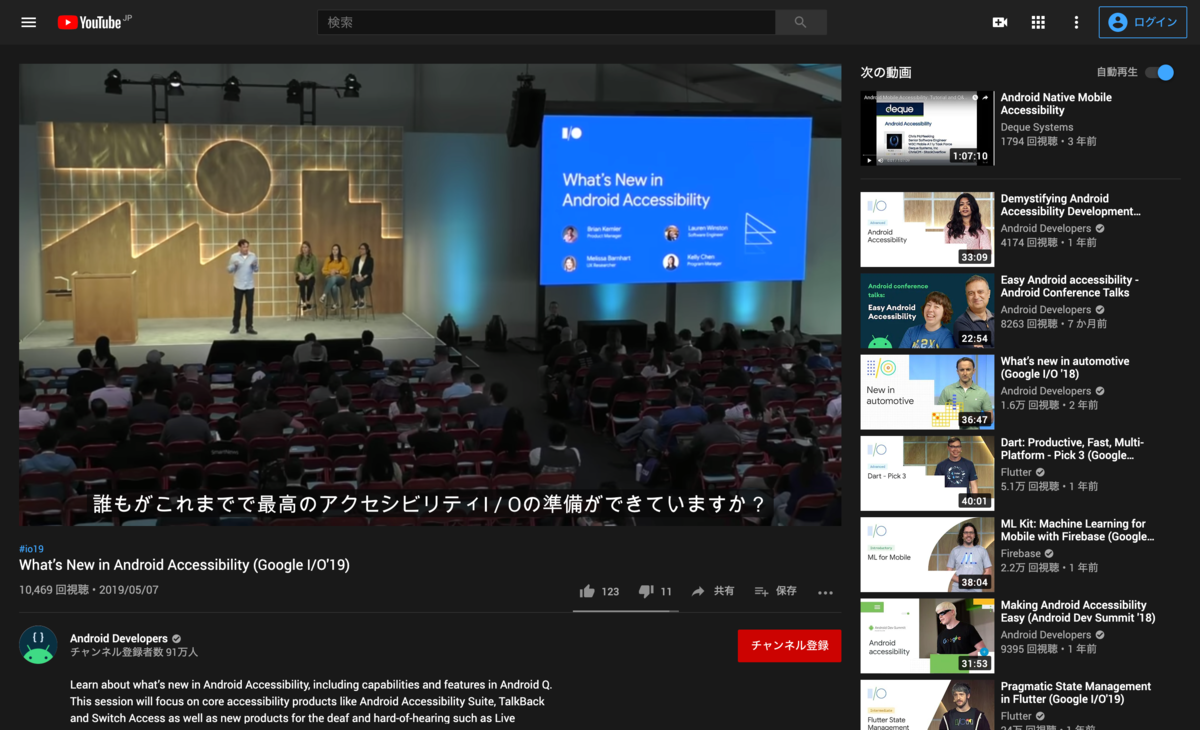Viewport: 1200px width, 730px height.
Task: Go to the YouTube home logo
Action: [93, 22]
